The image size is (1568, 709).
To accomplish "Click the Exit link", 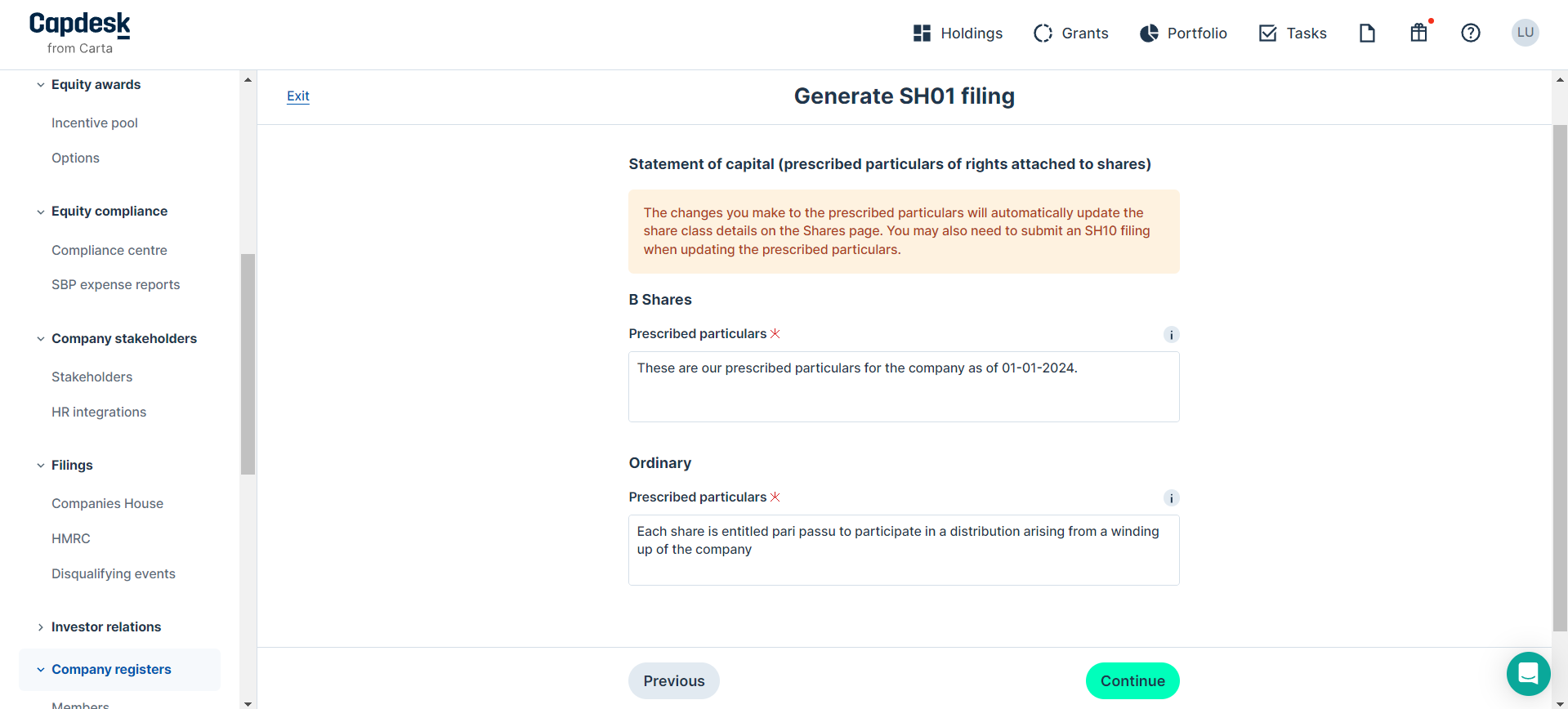I will tap(297, 96).
